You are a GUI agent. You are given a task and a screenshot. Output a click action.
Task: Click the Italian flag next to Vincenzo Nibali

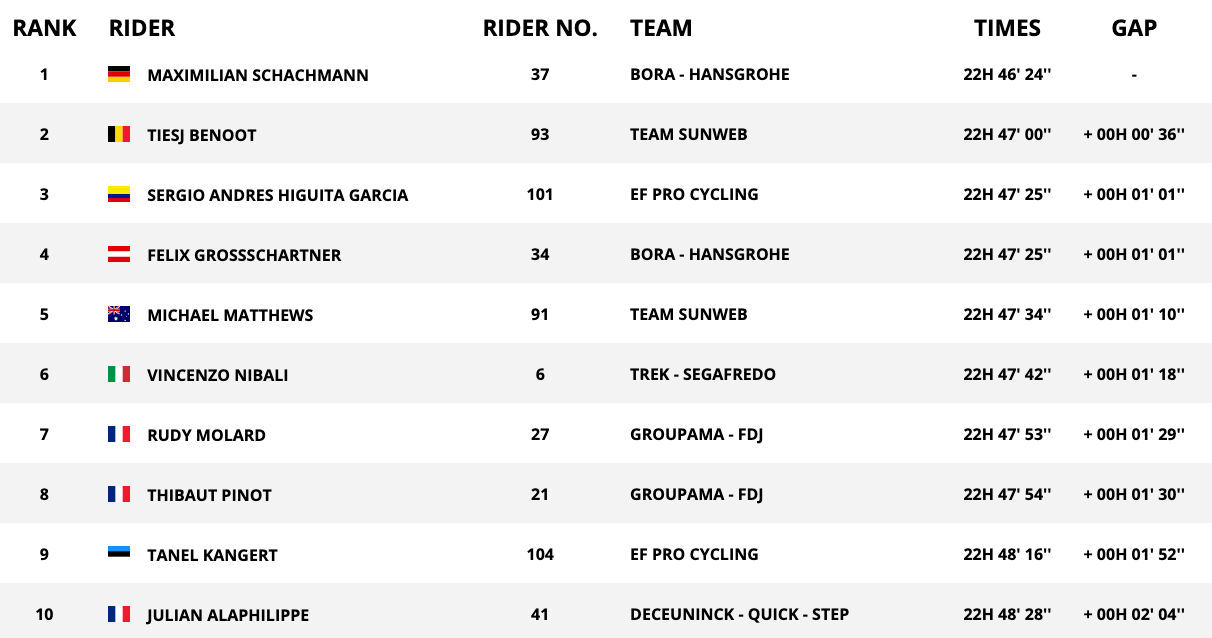pos(119,374)
